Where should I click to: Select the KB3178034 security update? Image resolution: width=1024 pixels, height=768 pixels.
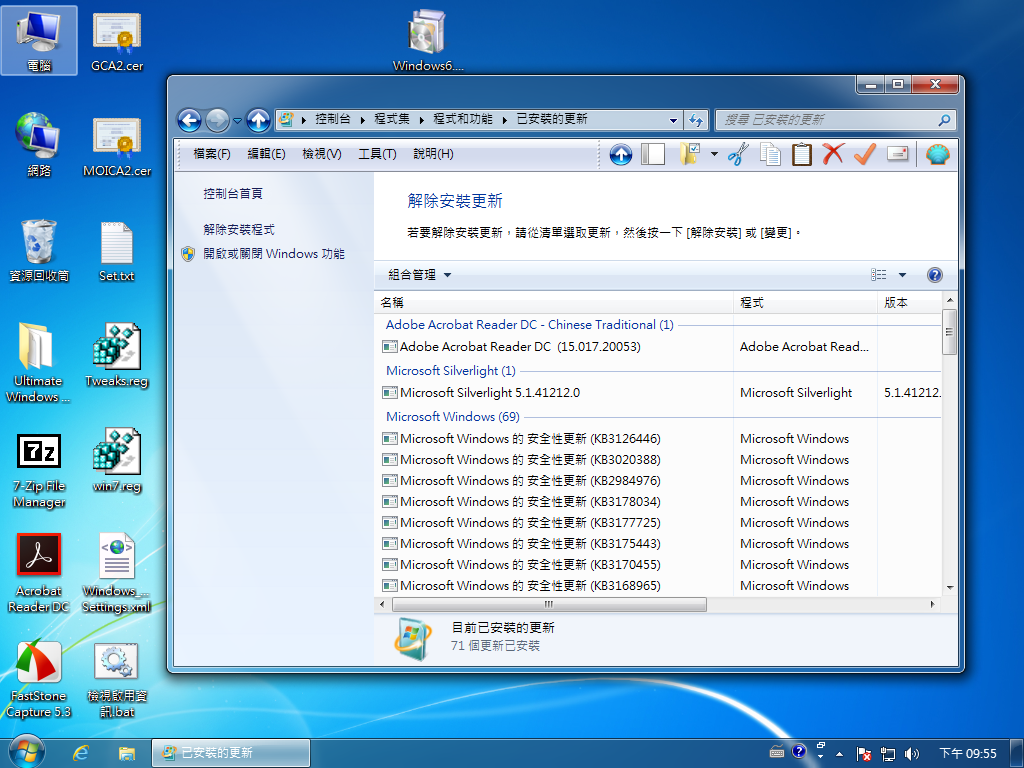coord(661,502)
